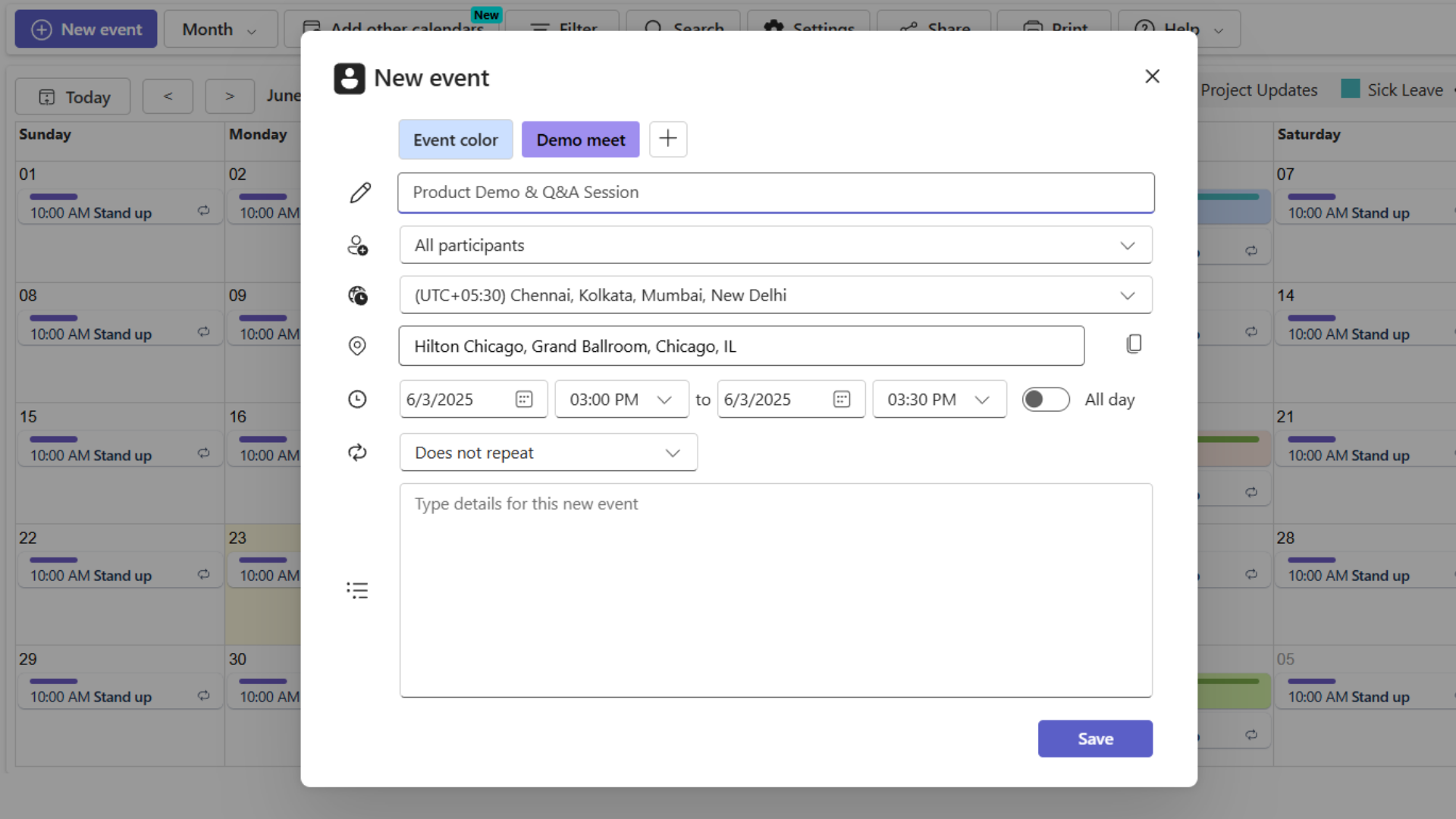Open the Month view dropdown
The height and width of the screenshot is (819, 1456).
click(x=221, y=30)
